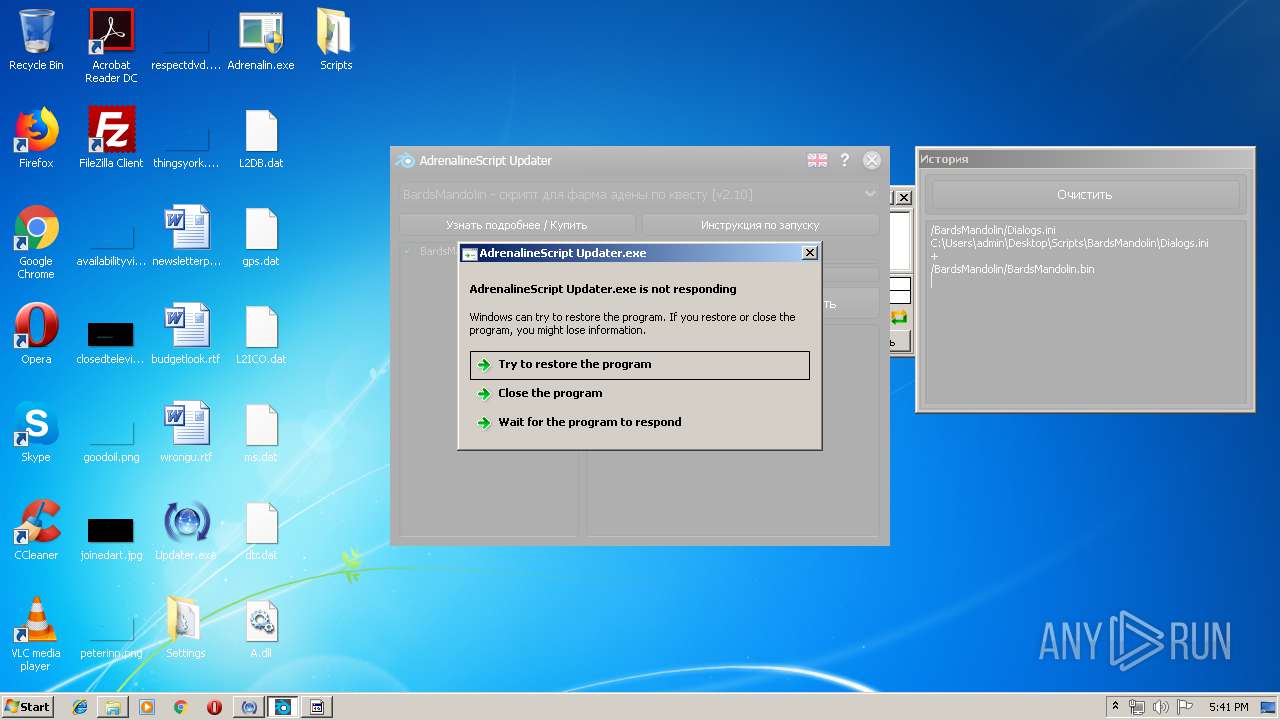1280x720 pixels.
Task: Select the dtc.dat file
Action: [261, 530]
